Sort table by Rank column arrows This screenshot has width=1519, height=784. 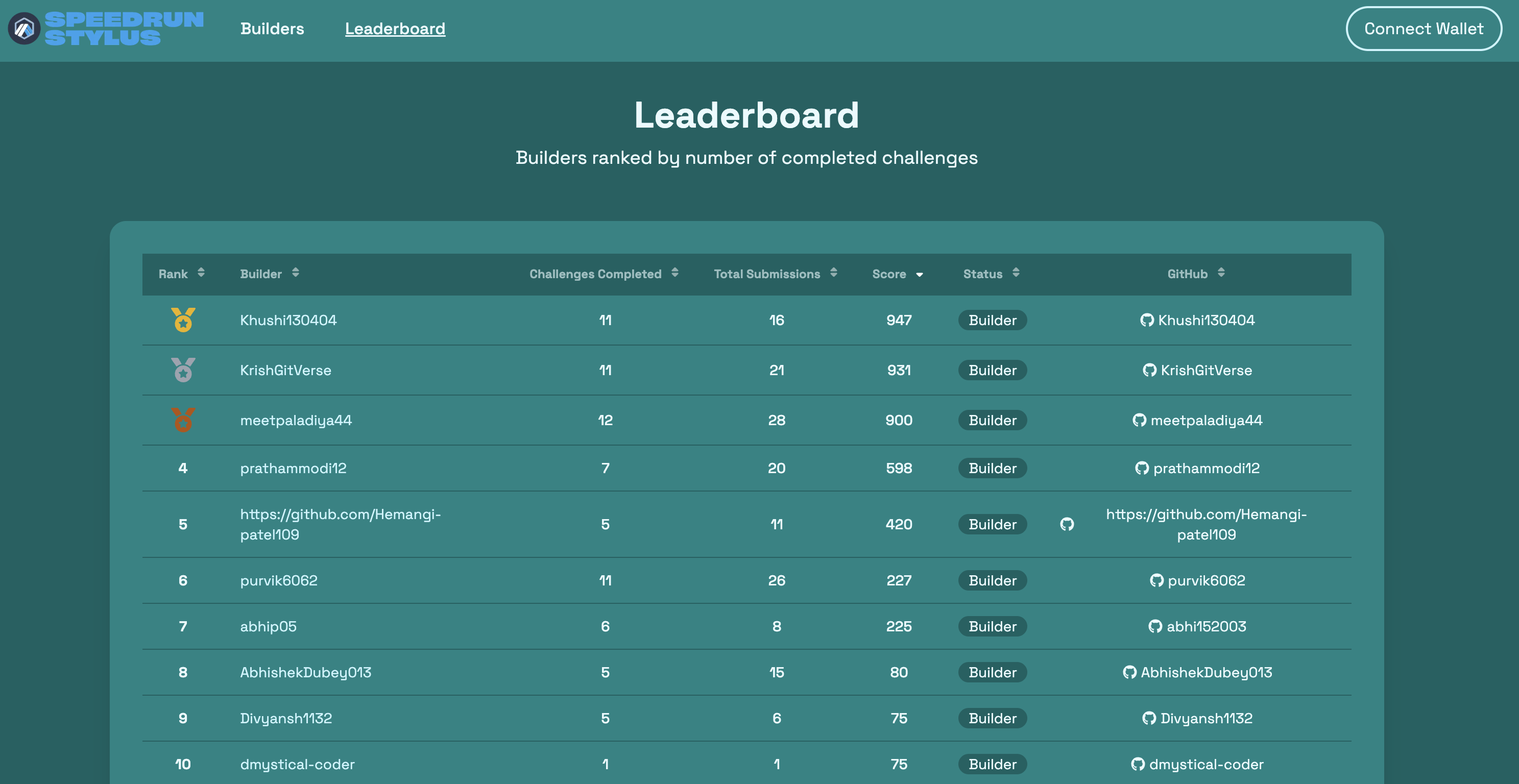[201, 273]
